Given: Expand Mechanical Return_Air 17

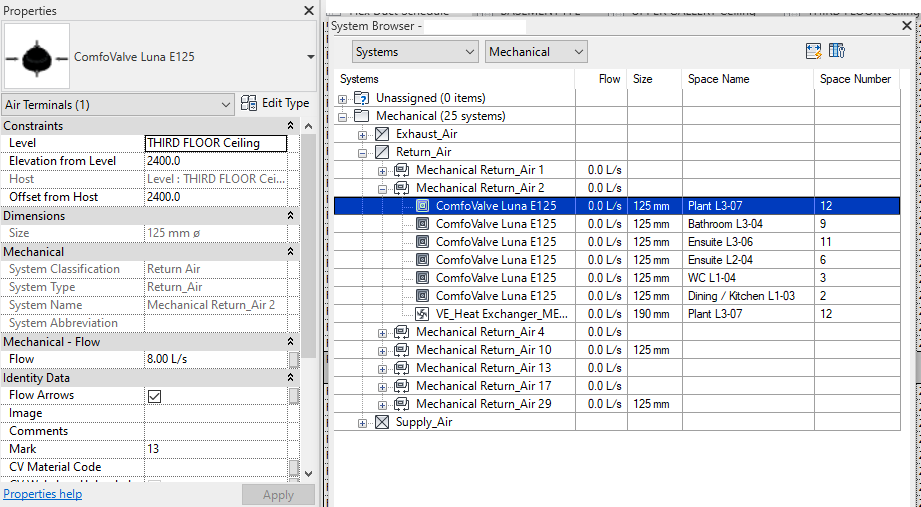Looking at the screenshot, I should pos(382,387).
